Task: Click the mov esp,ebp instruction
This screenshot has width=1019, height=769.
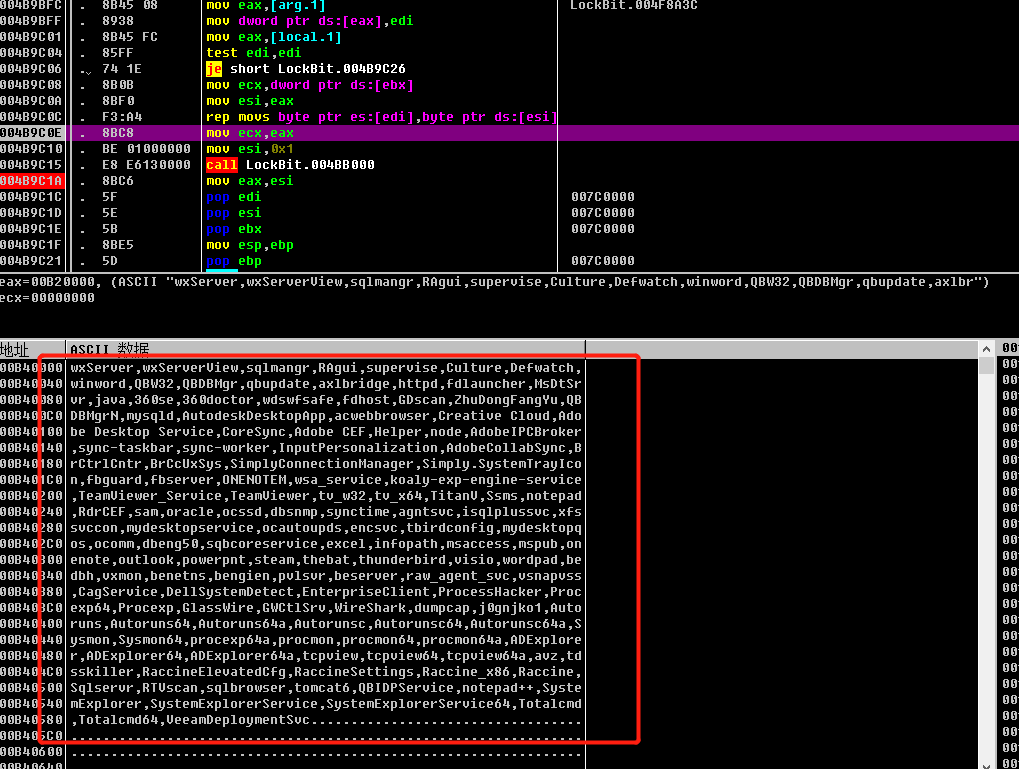Action: click(250, 245)
